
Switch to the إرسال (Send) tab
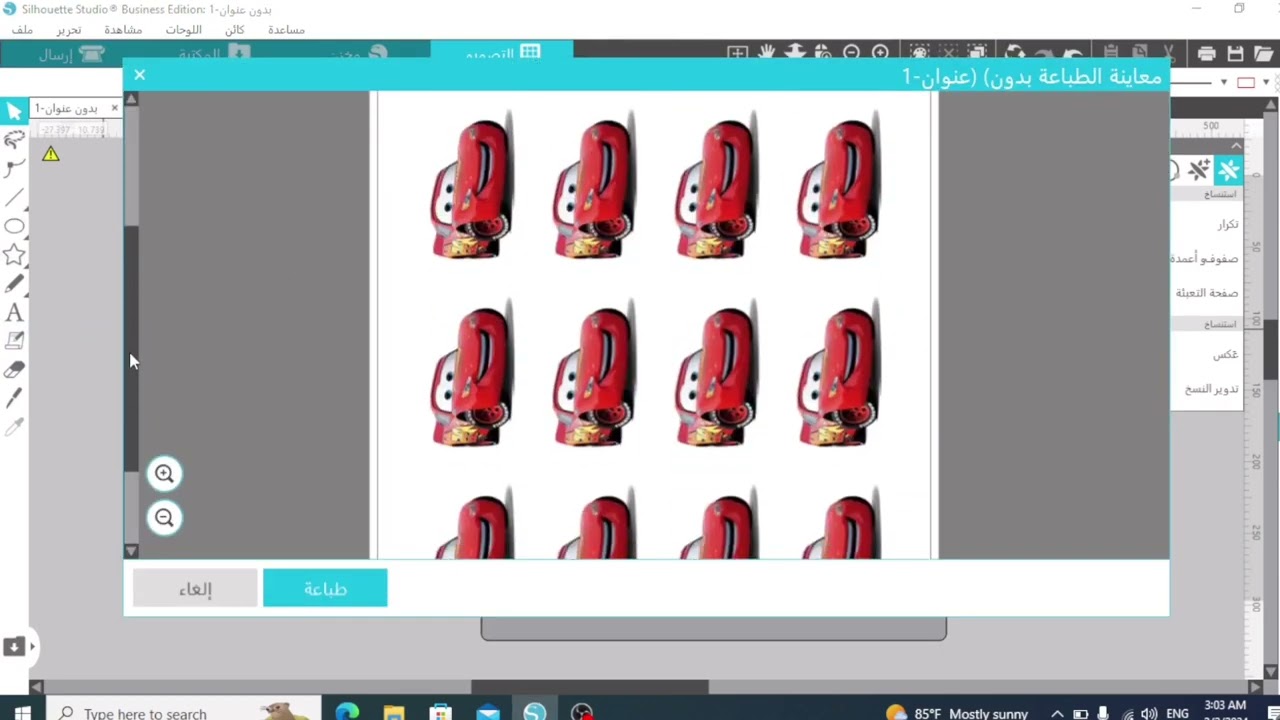70,54
